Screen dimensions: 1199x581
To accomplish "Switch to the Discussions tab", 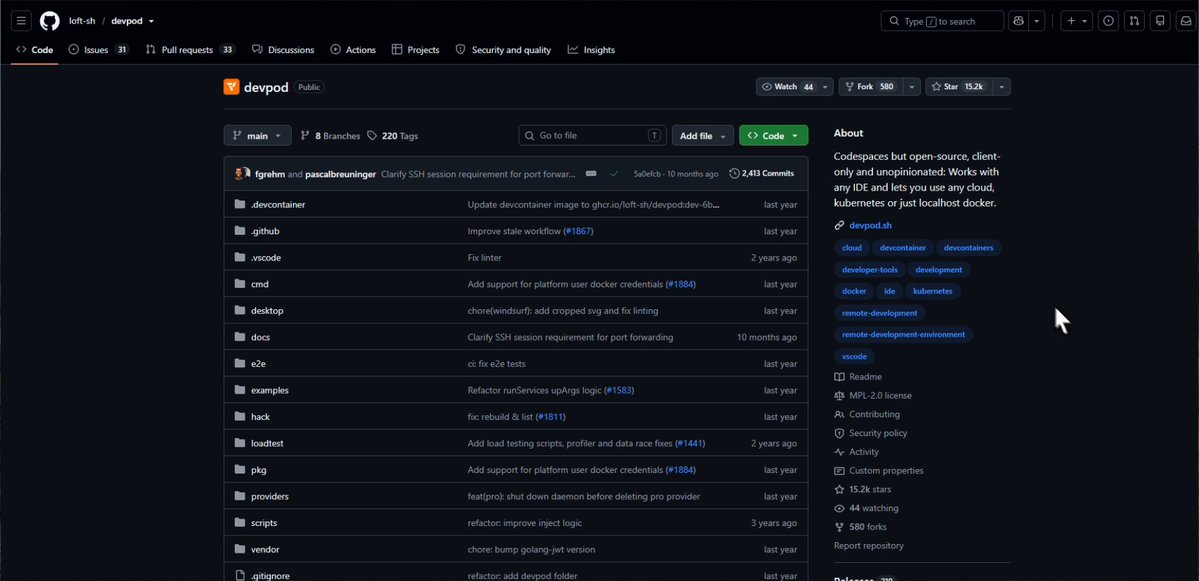I will click(x=283, y=50).
